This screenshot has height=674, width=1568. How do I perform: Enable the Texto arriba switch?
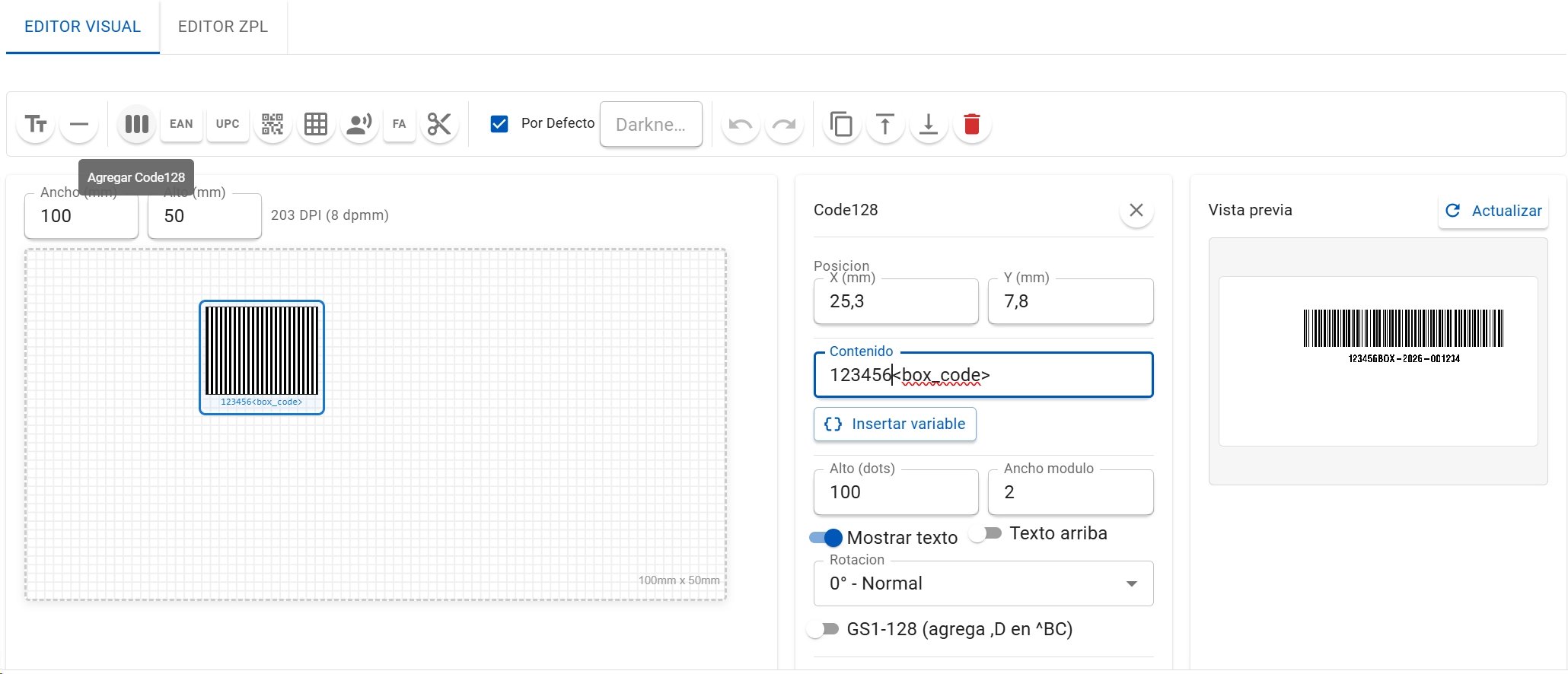986,533
